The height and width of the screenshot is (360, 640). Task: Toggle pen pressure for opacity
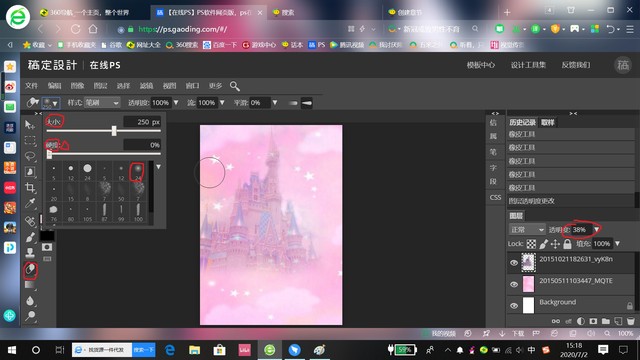click(293, 103)
